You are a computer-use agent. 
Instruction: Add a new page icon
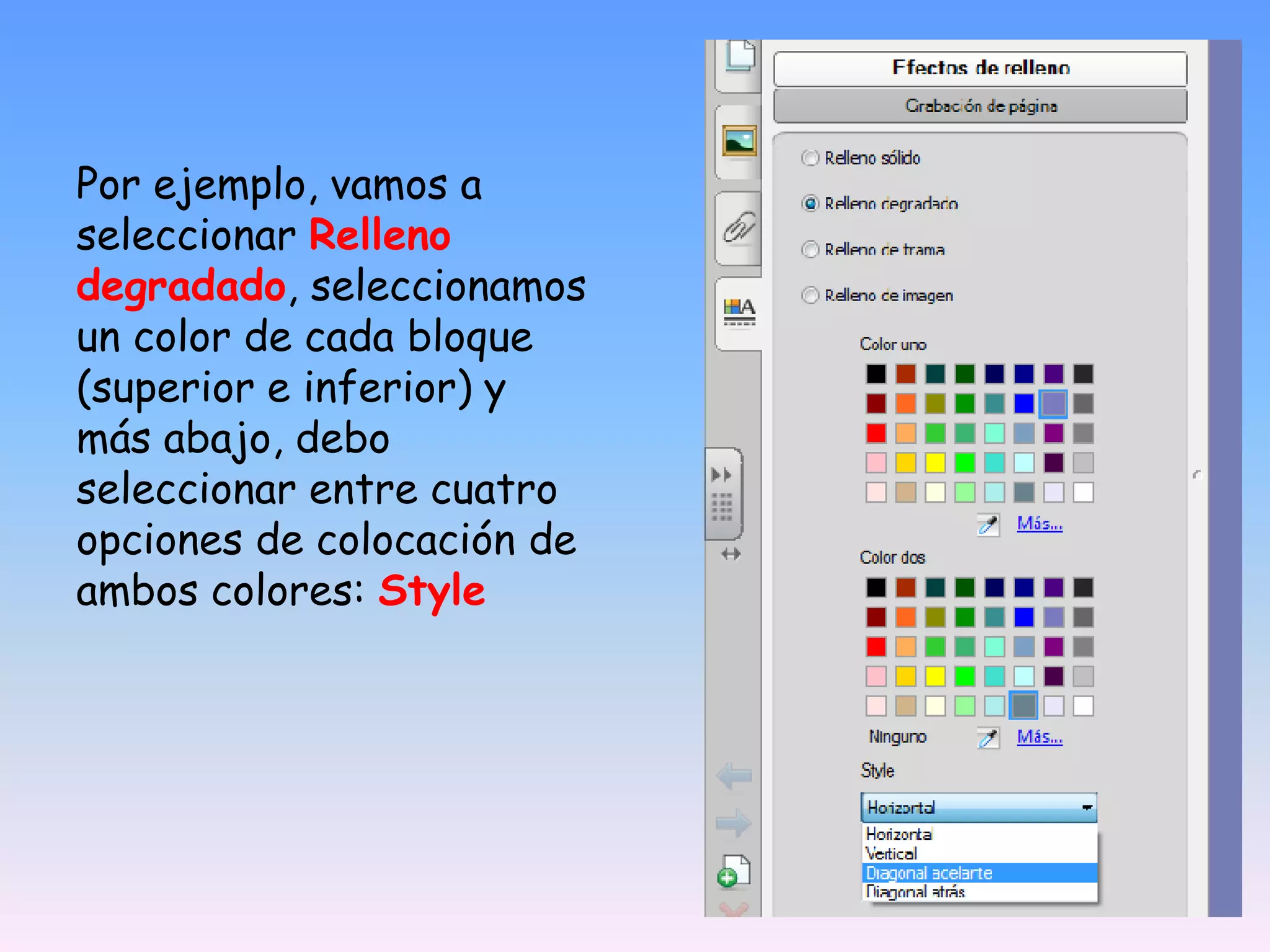[734, 871]
